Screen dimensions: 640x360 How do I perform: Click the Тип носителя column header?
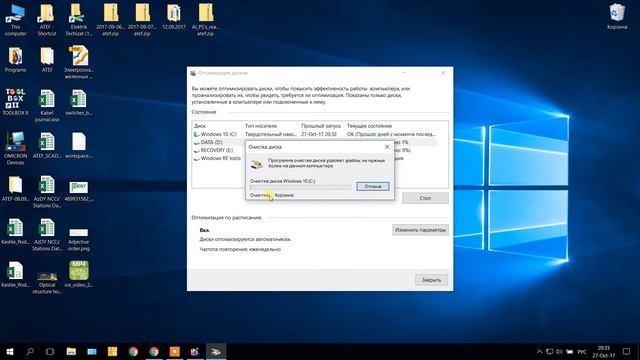[261, 126]
